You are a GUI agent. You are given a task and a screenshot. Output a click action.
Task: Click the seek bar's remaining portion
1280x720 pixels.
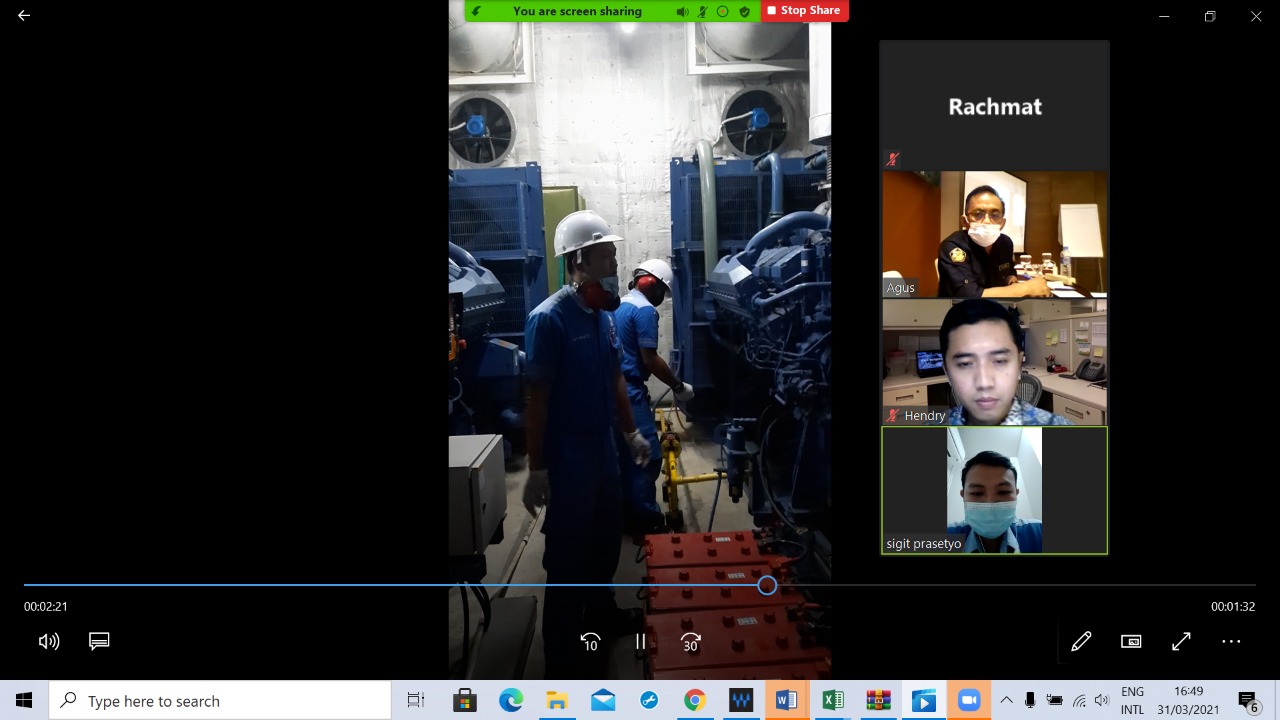point(1015,585)
